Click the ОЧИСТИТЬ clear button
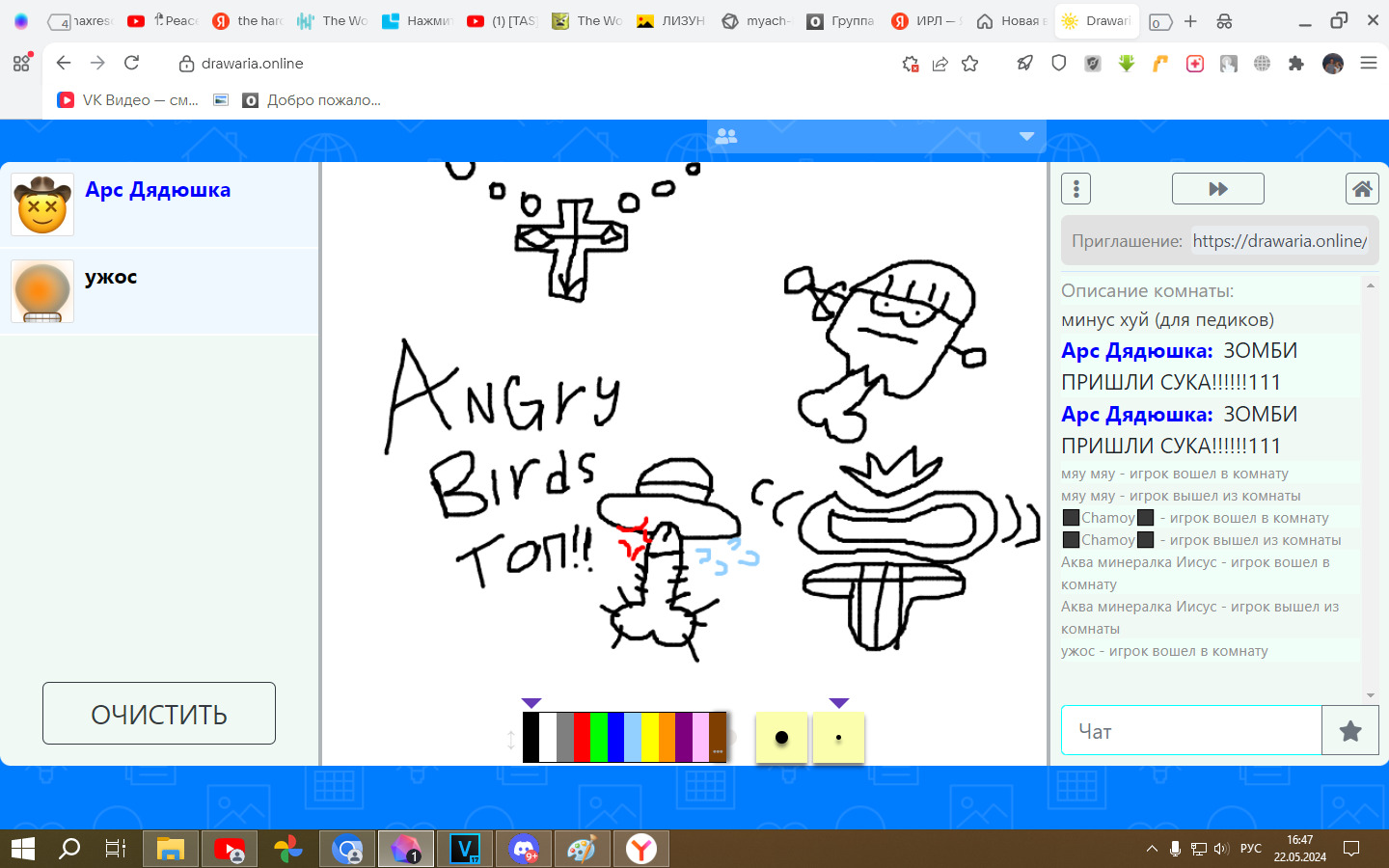 coord(159,714)
